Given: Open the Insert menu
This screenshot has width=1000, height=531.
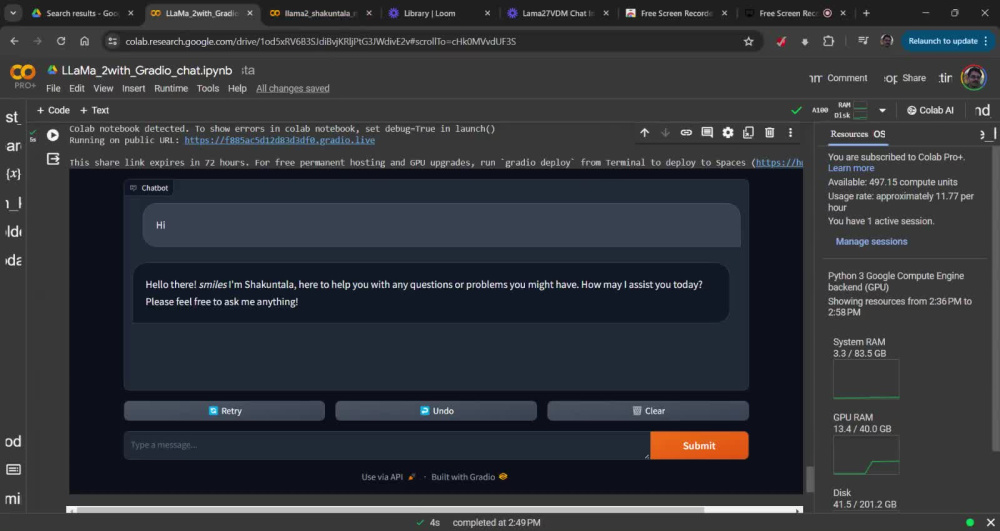Looking at the screenshot, I should pos(133,89).
